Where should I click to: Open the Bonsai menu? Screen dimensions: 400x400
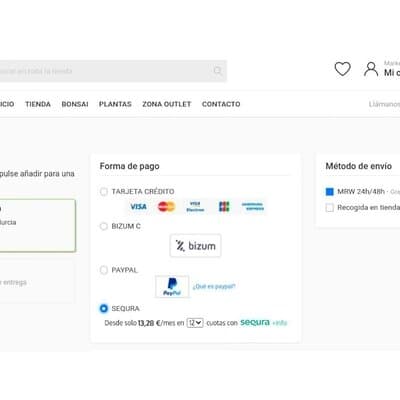tap(75, 104)
